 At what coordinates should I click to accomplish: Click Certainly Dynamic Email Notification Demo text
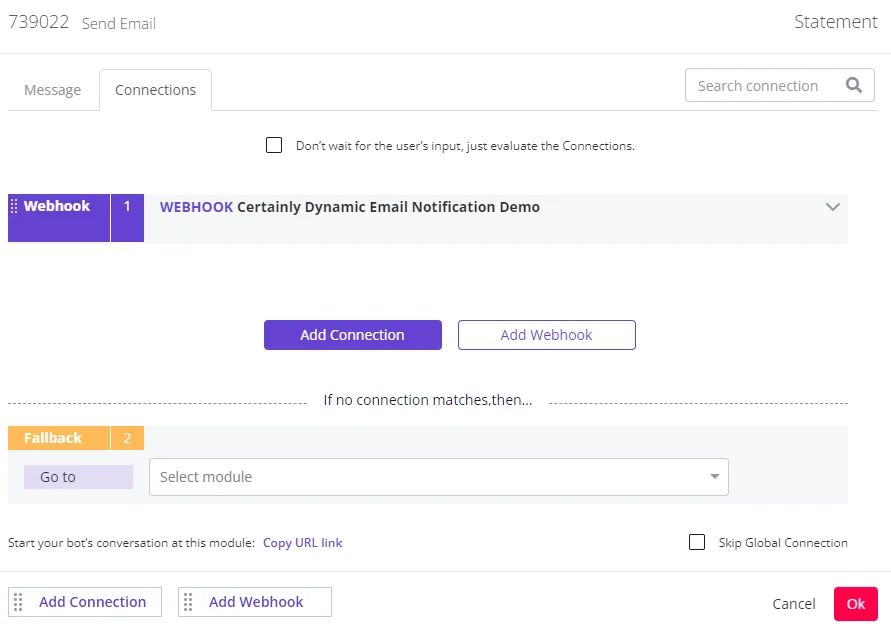[x=388, y=207]
